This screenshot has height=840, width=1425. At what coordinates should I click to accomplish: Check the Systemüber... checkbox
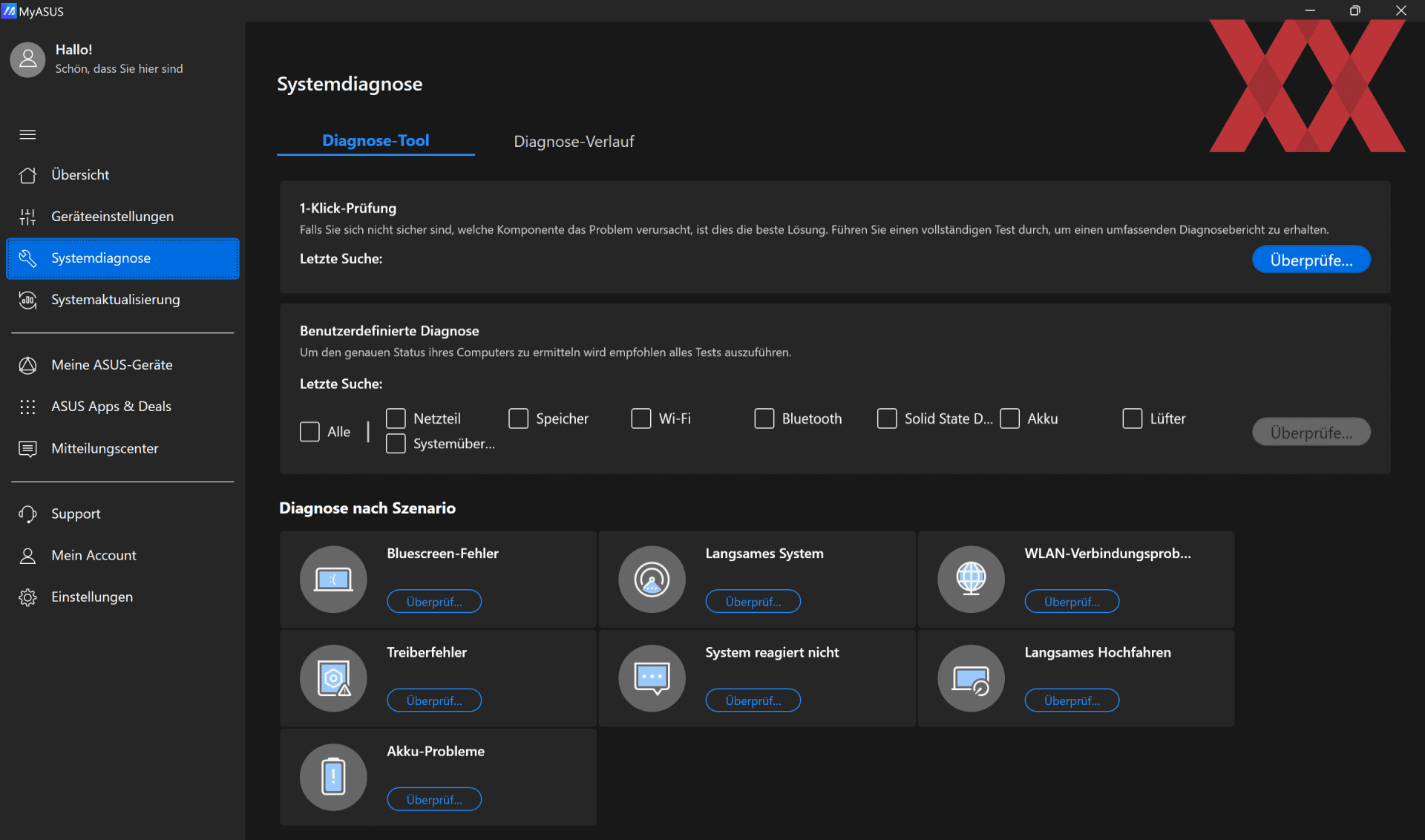[396, 444]
